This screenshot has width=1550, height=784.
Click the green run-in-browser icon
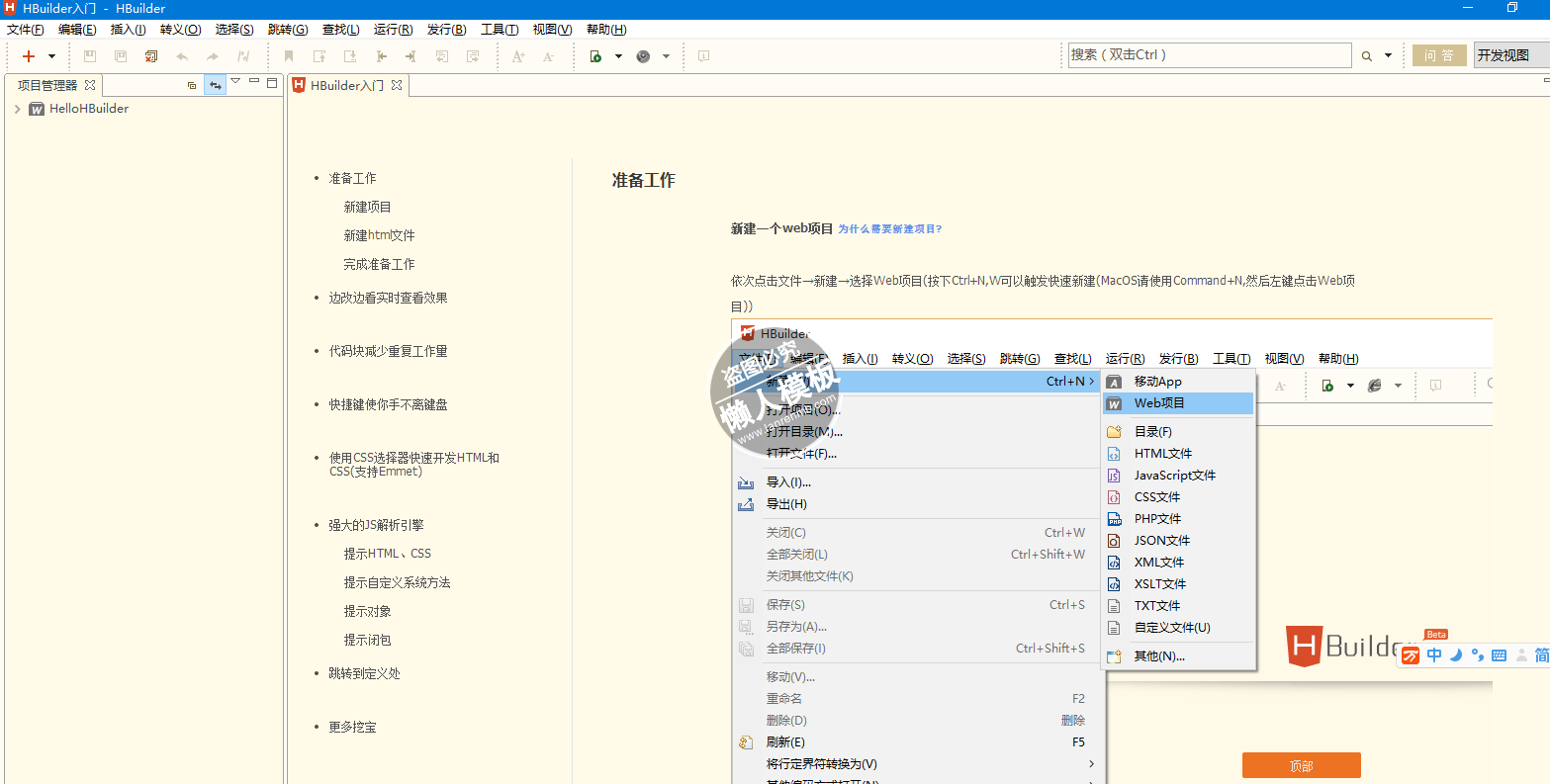pos(595,56)
